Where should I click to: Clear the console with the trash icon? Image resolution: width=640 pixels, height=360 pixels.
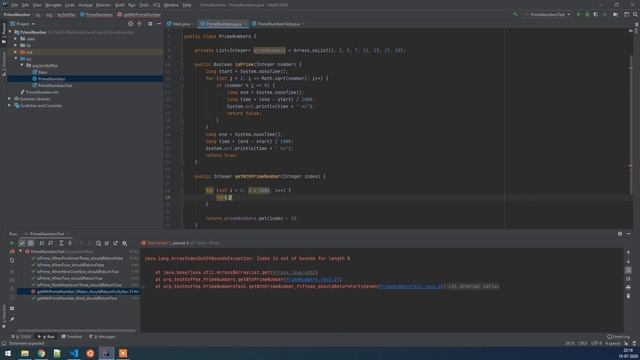(x=628, y=296)
